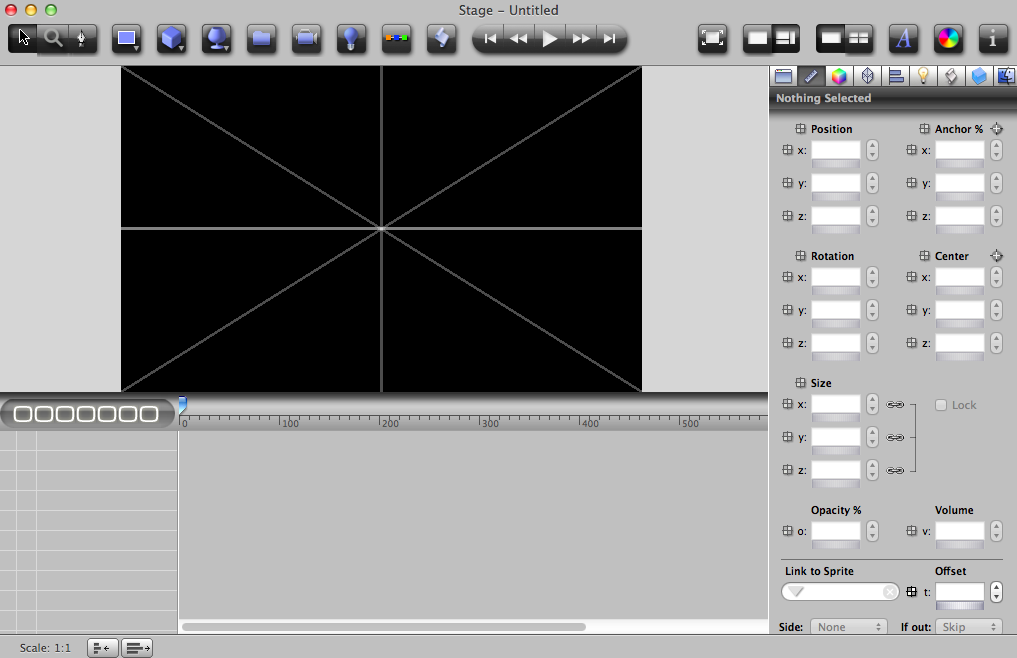Click the Offset t slider bar
Viewport: 1017px width, 658px height.
960,606
